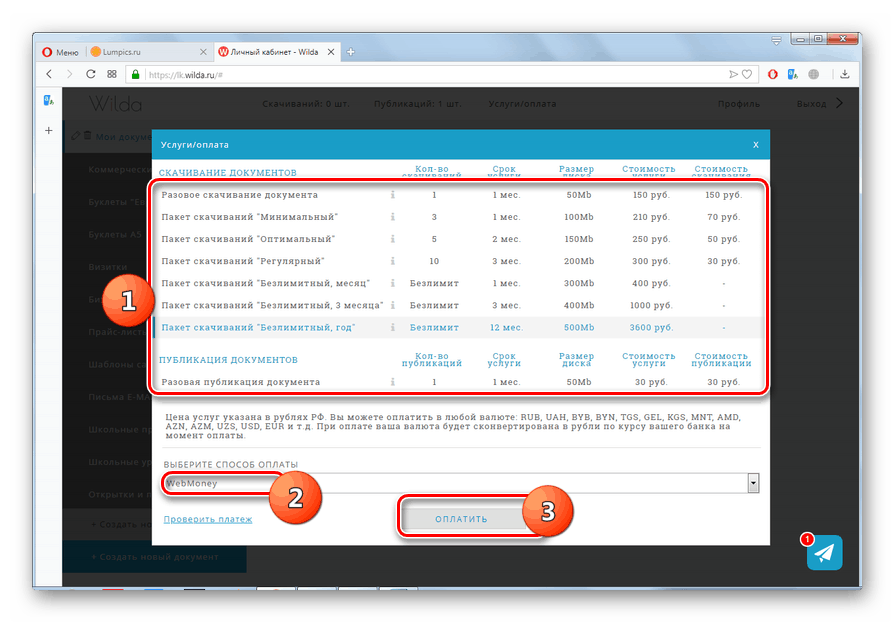
Task: Click the send-page arrow icon in address bar
Action: tap(733, 74)
